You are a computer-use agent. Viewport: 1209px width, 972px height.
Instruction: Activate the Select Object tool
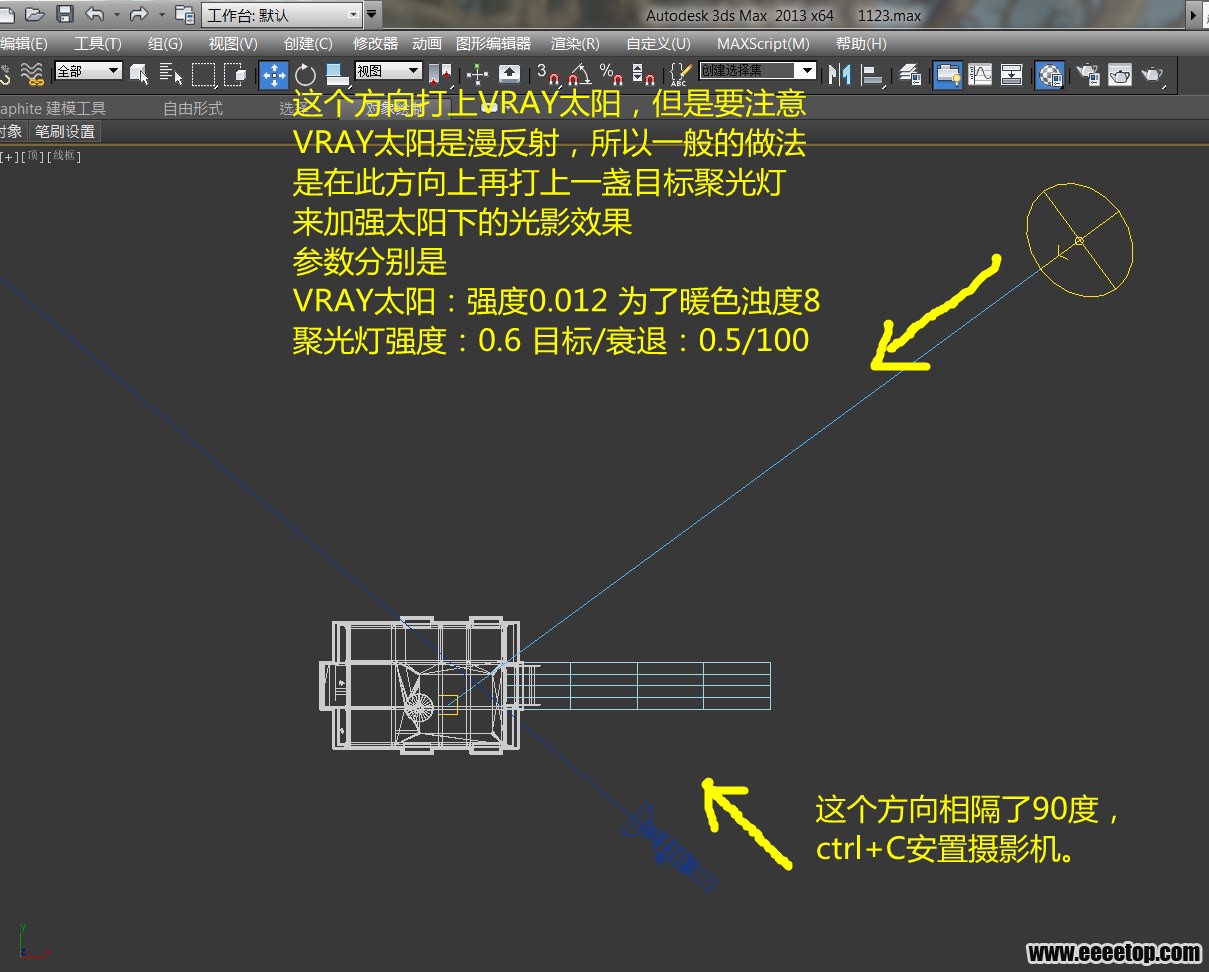[140, 74]
